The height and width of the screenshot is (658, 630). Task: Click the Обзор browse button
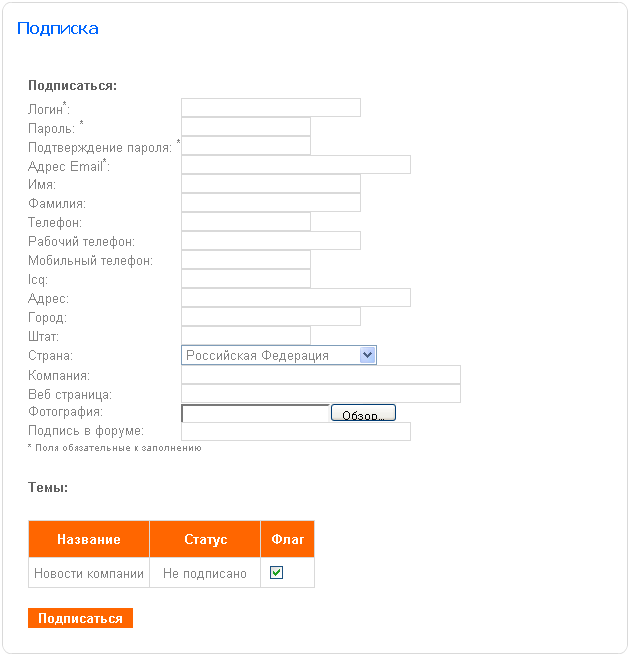(363, 413)
